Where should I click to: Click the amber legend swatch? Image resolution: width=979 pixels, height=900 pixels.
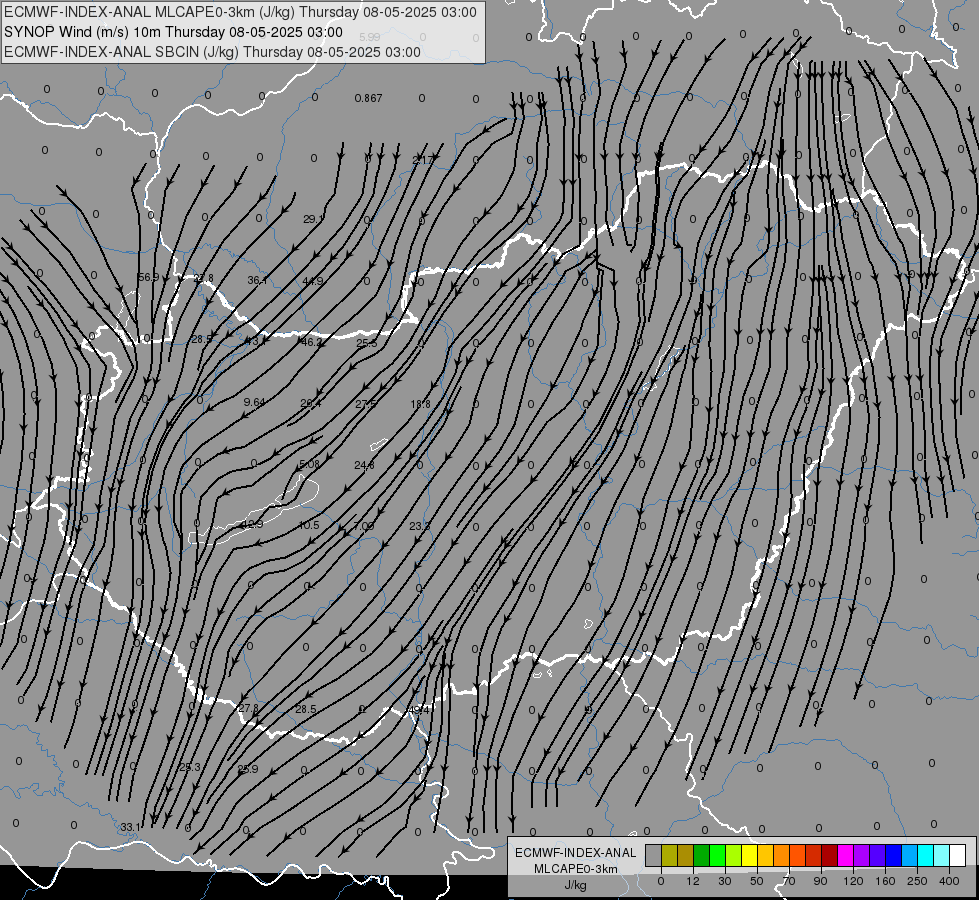[x=765, y=855]
